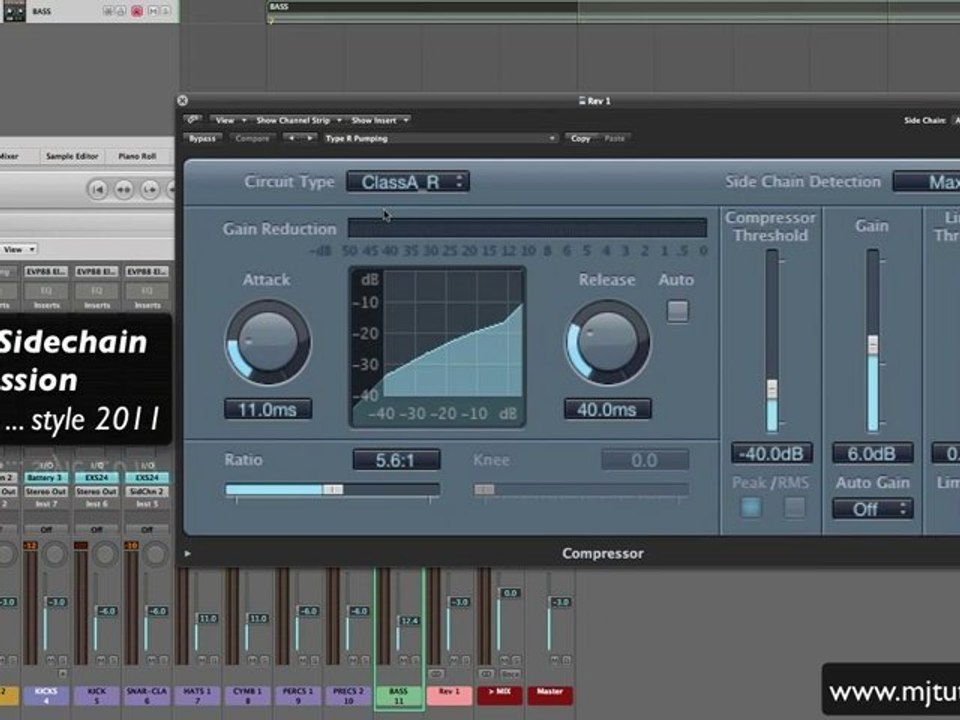The width and height of the screenshot is (960, 720).
Task: Click the pan knob on KICKS channel
Action: tap(54, 554)
